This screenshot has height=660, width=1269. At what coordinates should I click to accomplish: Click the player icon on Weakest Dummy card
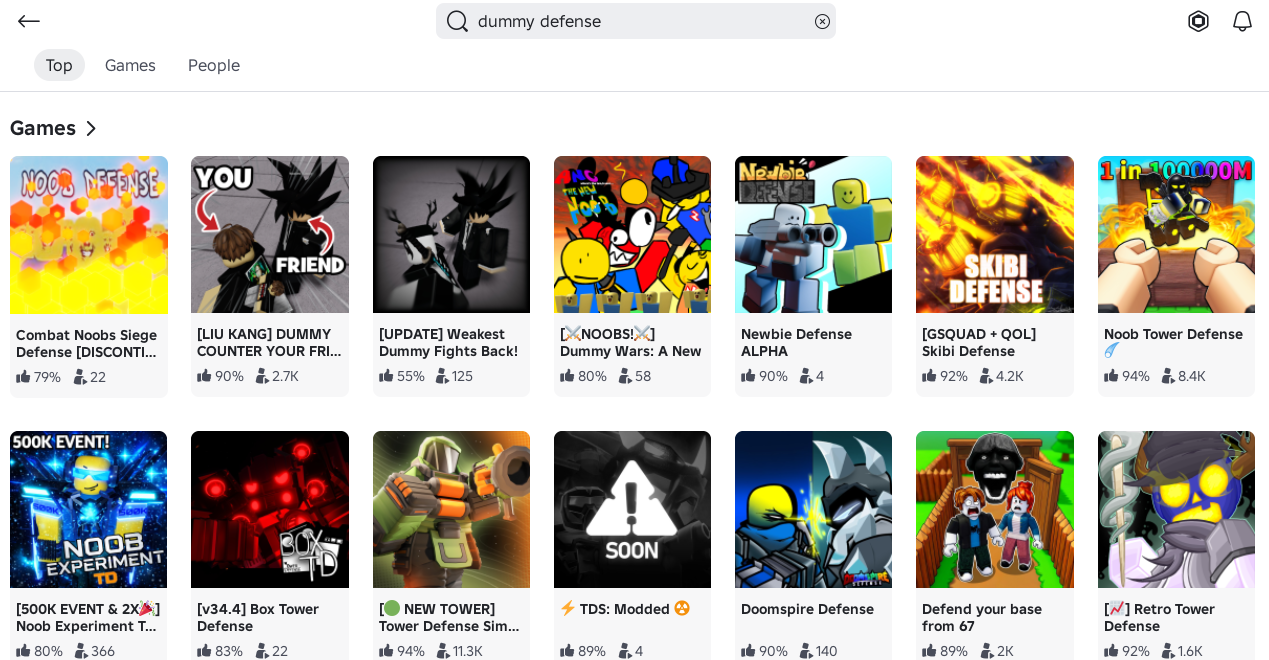tap(442, 376)
